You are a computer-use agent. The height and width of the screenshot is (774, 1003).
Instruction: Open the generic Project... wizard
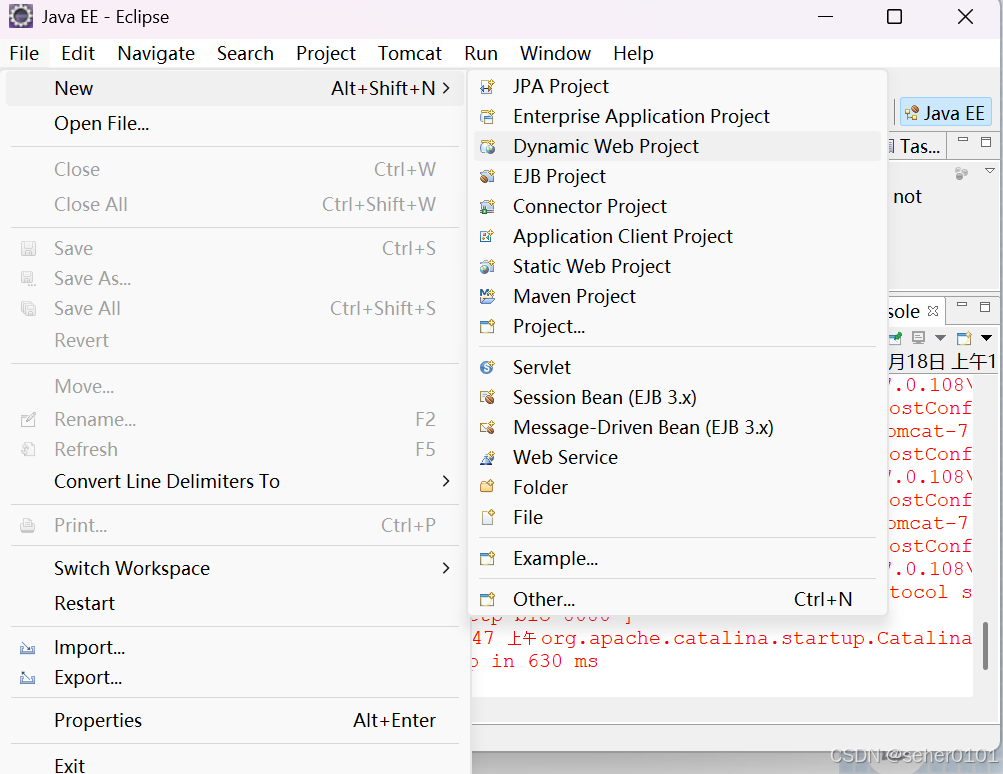point(677,327)
